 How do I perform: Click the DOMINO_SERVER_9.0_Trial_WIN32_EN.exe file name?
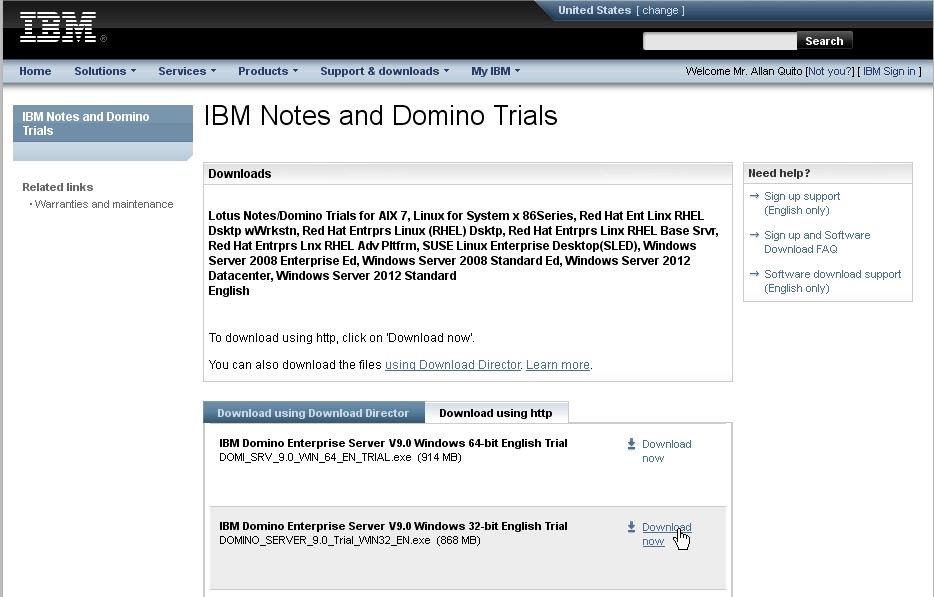(x=325, y=540)
